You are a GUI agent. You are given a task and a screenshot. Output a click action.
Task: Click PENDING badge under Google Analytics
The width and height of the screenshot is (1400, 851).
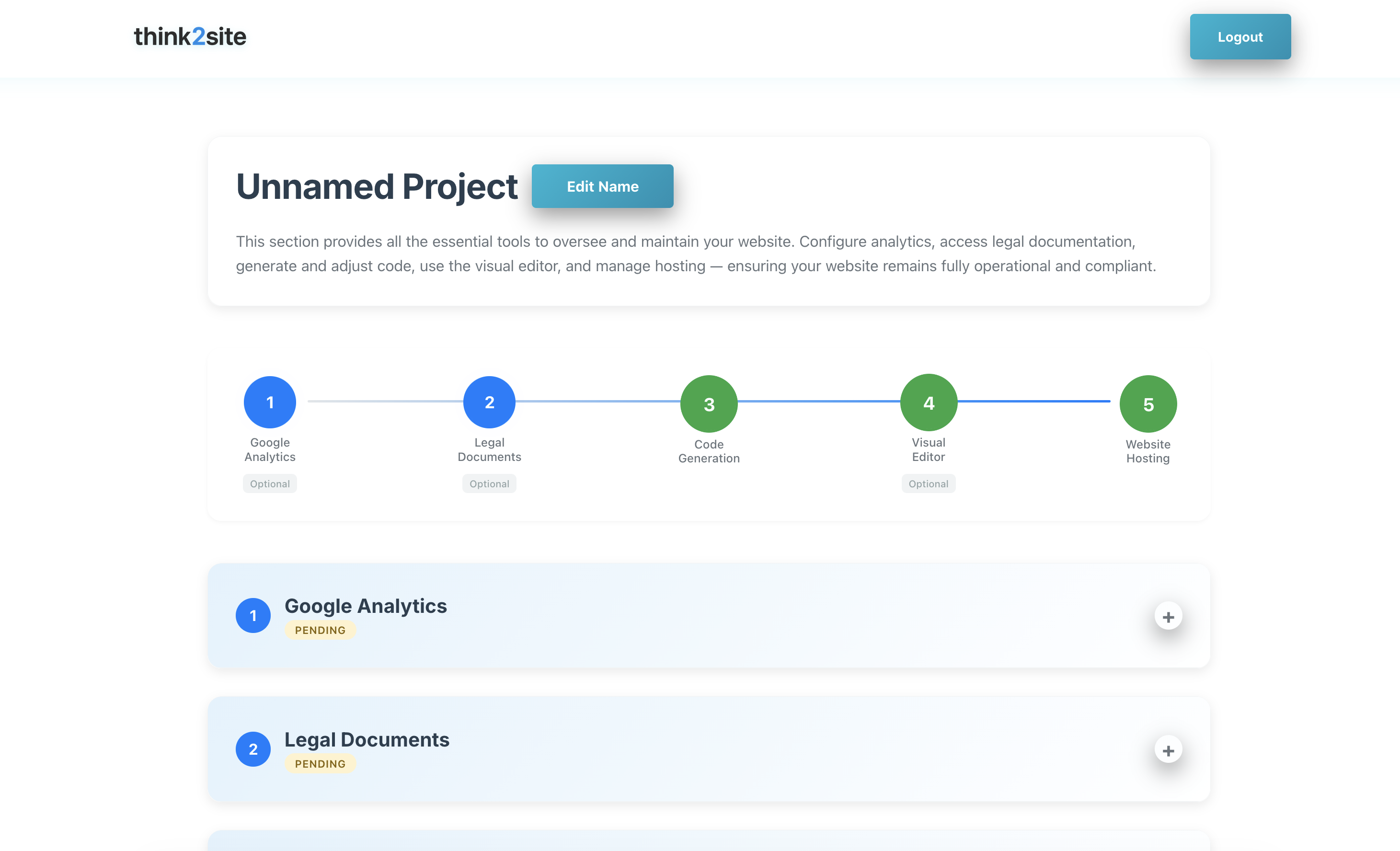[320, 630]
